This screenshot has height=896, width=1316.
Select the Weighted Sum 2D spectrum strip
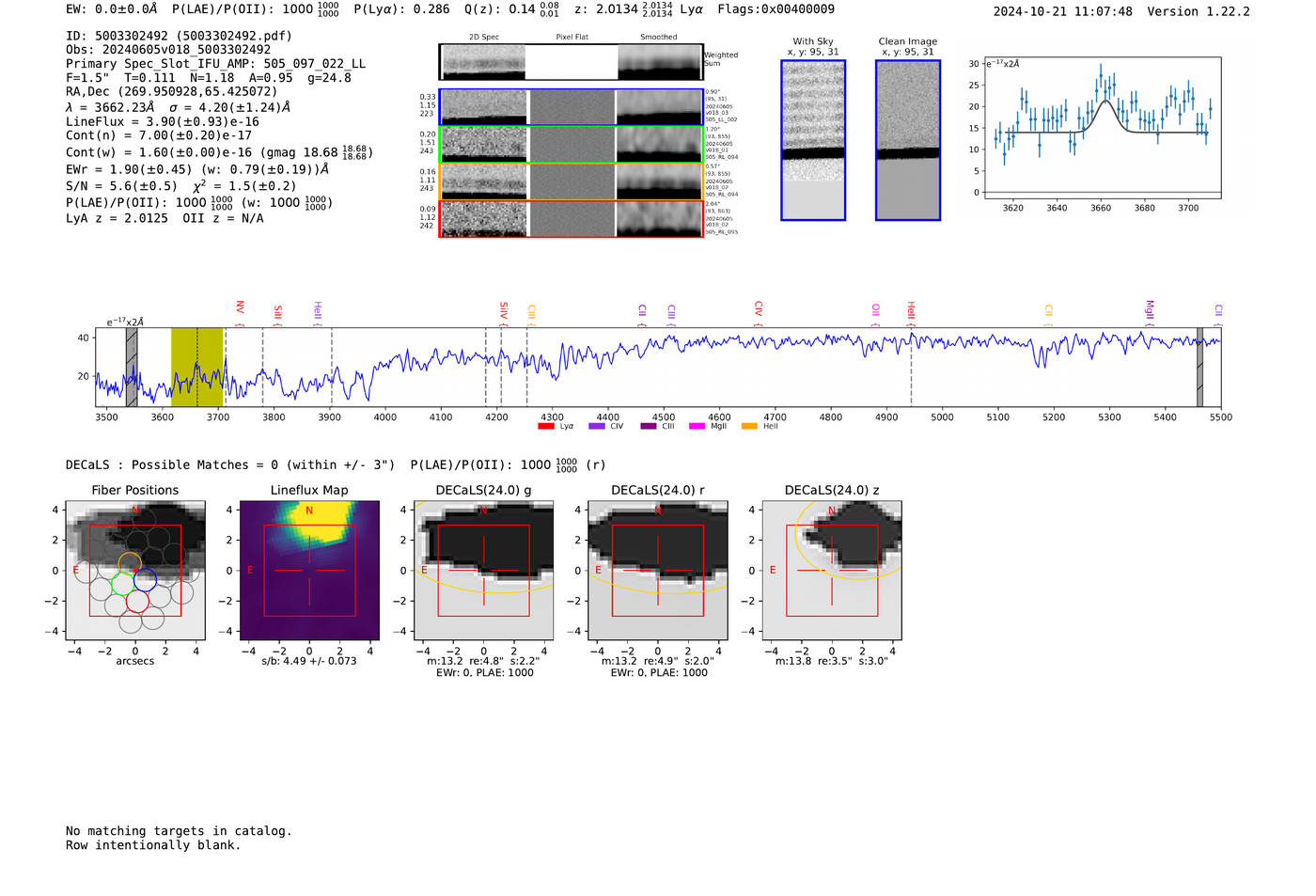pos(572,62)
